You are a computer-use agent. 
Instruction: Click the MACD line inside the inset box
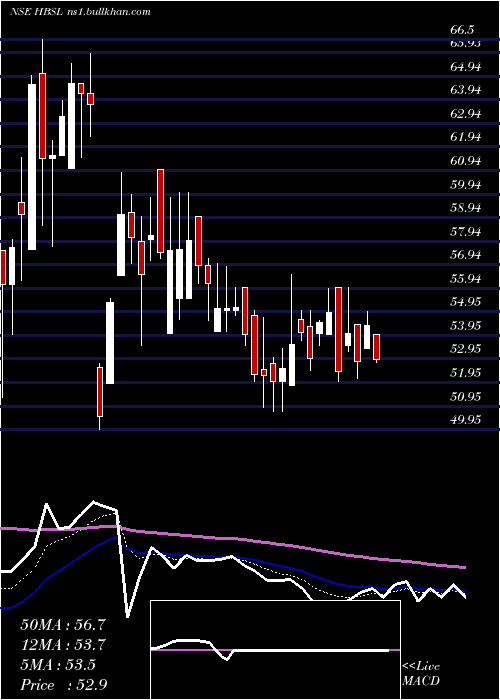point(270,650)
